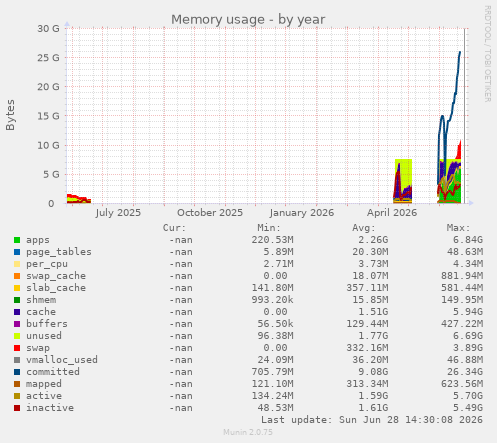Click the orange swap_cache legend swatch
Viewport: 497px width, 443px height.
(x=17, y=276)
